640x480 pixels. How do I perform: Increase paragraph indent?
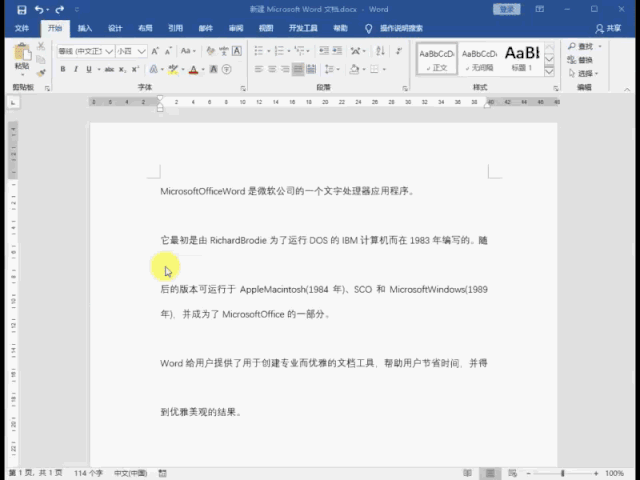click(x=337, y=51)
